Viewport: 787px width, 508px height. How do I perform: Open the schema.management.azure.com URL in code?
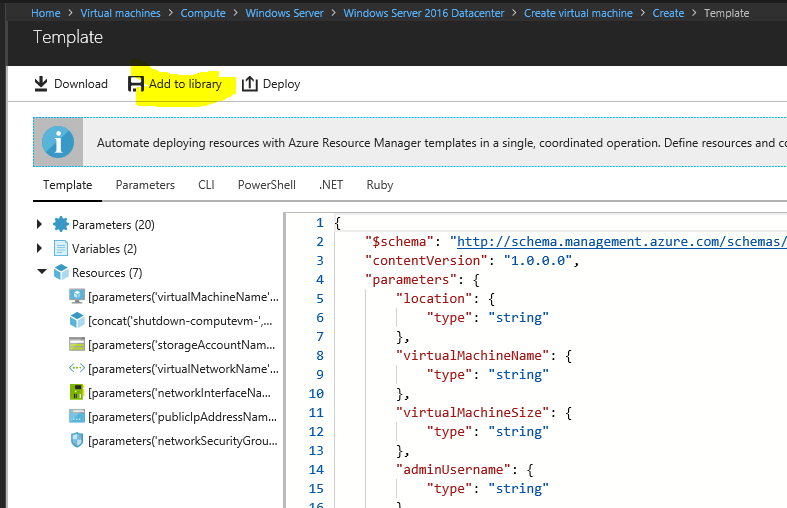click(x=621, y=241)
